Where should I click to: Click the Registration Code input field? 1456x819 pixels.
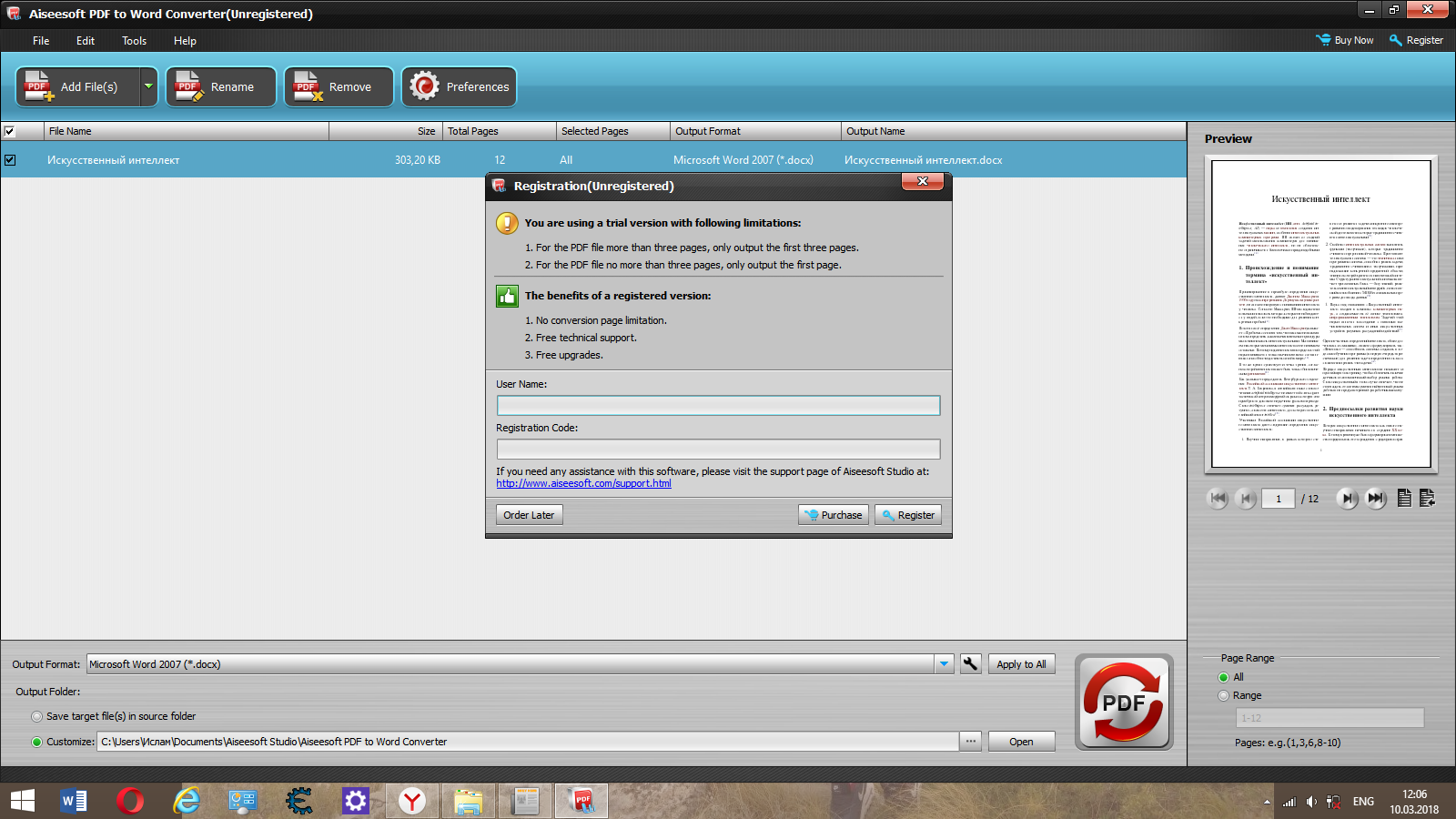click(x=718, y=450)
